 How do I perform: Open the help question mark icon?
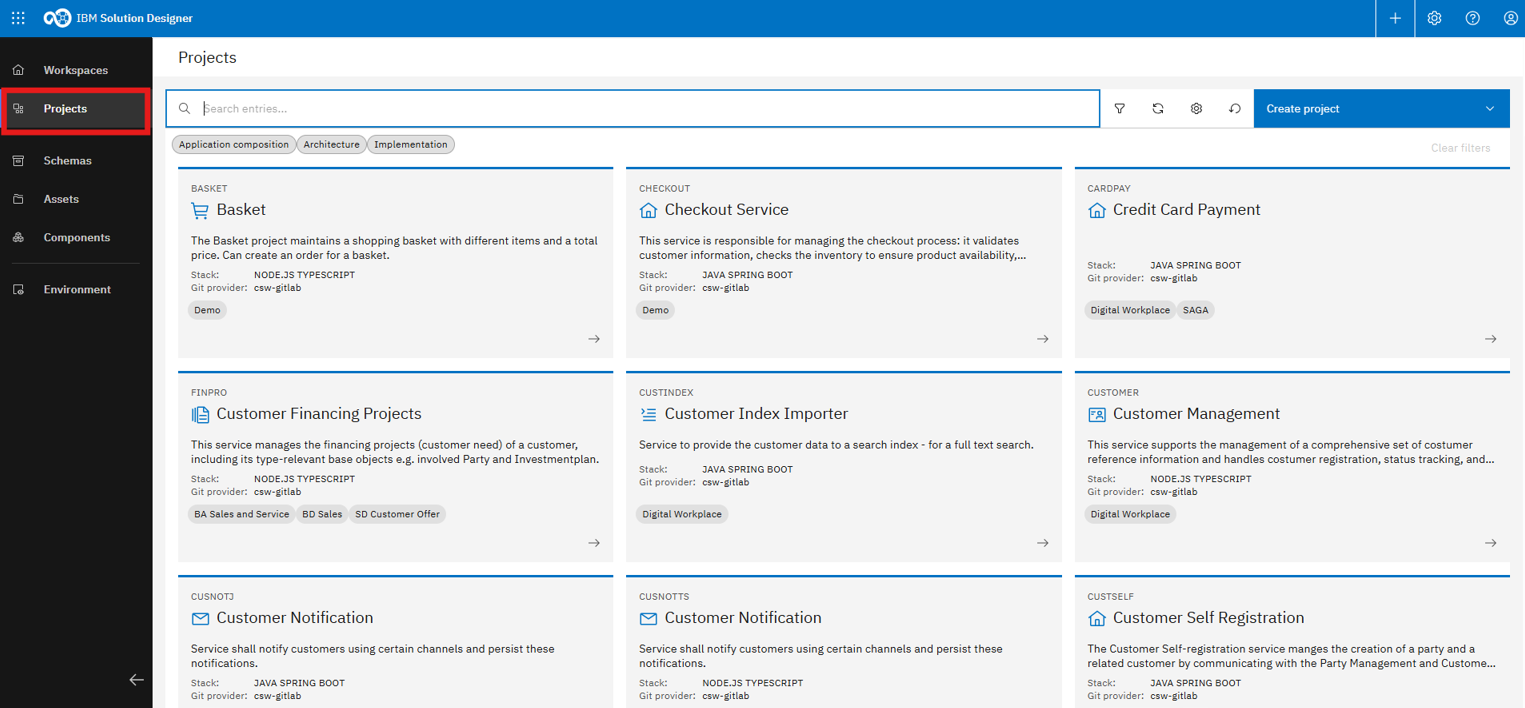pyautogui.click(x=1472, y=18)
